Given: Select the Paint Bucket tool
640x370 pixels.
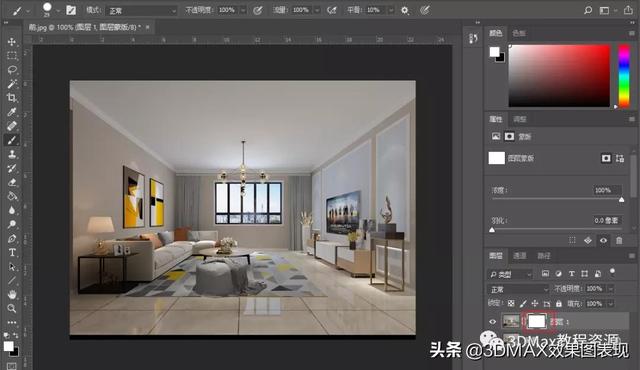Looking at the screenshot, I should (12, 196).
